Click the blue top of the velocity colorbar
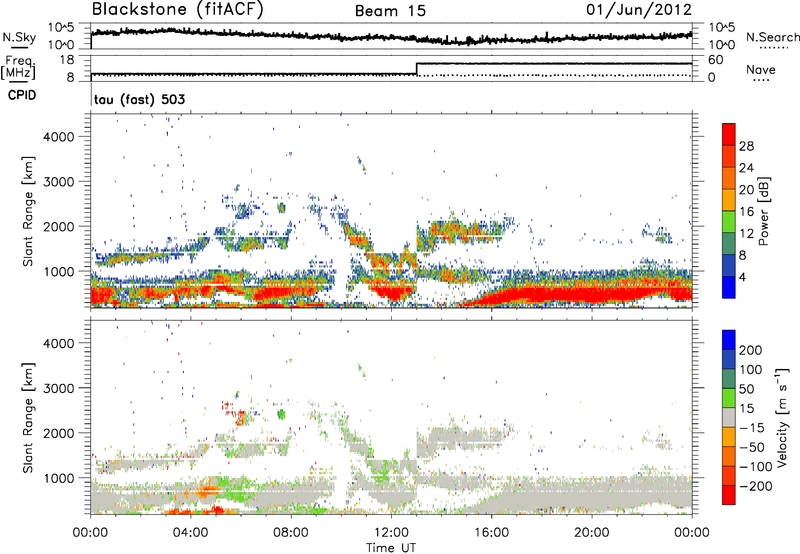The width and height of the screenshot is (800, 554). coord(729,340)
